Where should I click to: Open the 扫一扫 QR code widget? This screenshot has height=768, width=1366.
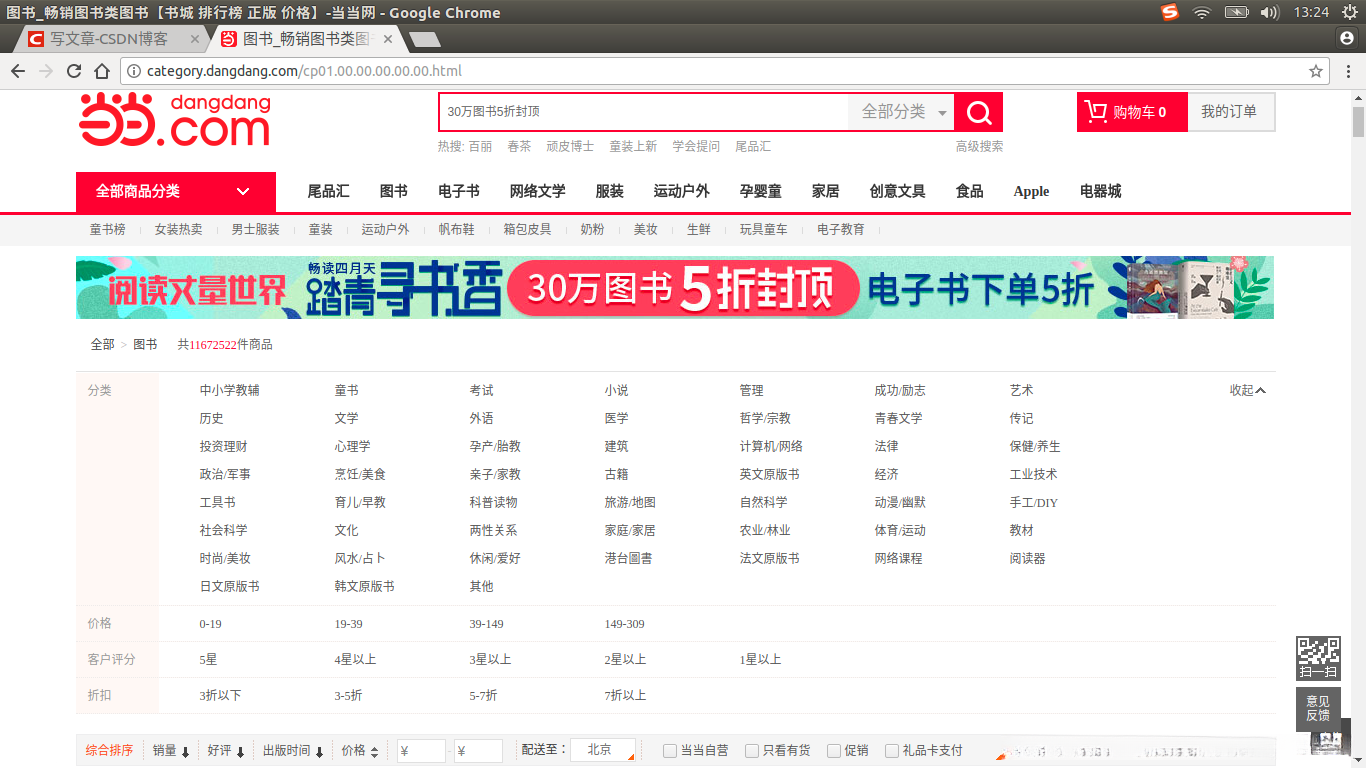click(x=1318, y=658)
